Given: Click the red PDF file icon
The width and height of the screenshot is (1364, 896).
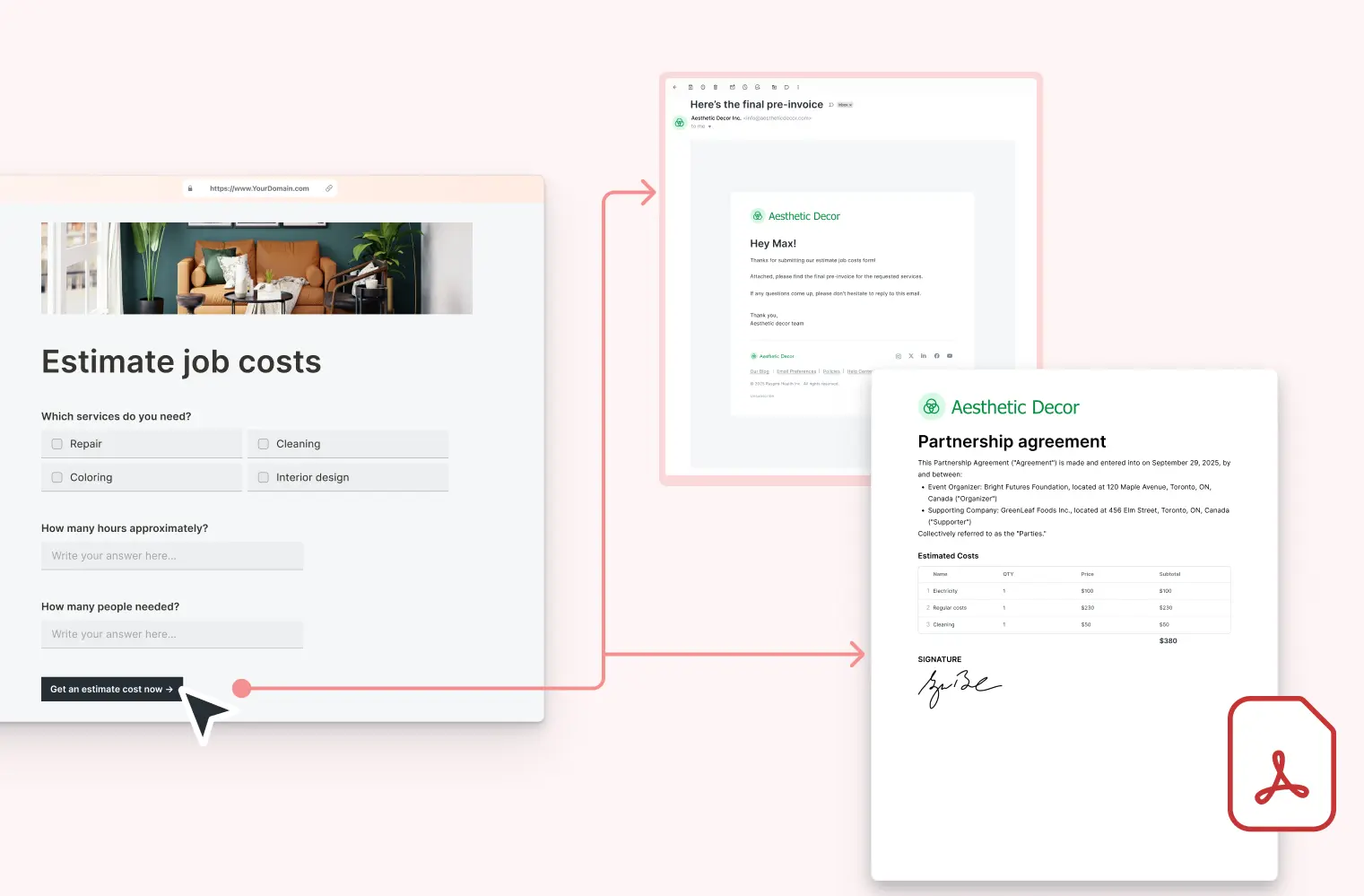Looking at the screenshot, I should tap(1281, 763).
